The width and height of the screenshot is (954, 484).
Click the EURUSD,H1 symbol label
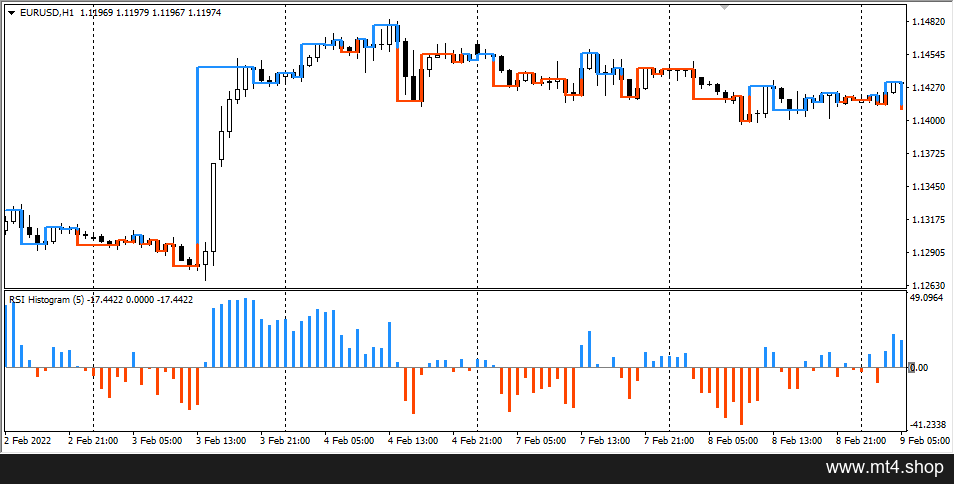click(47, 13)
